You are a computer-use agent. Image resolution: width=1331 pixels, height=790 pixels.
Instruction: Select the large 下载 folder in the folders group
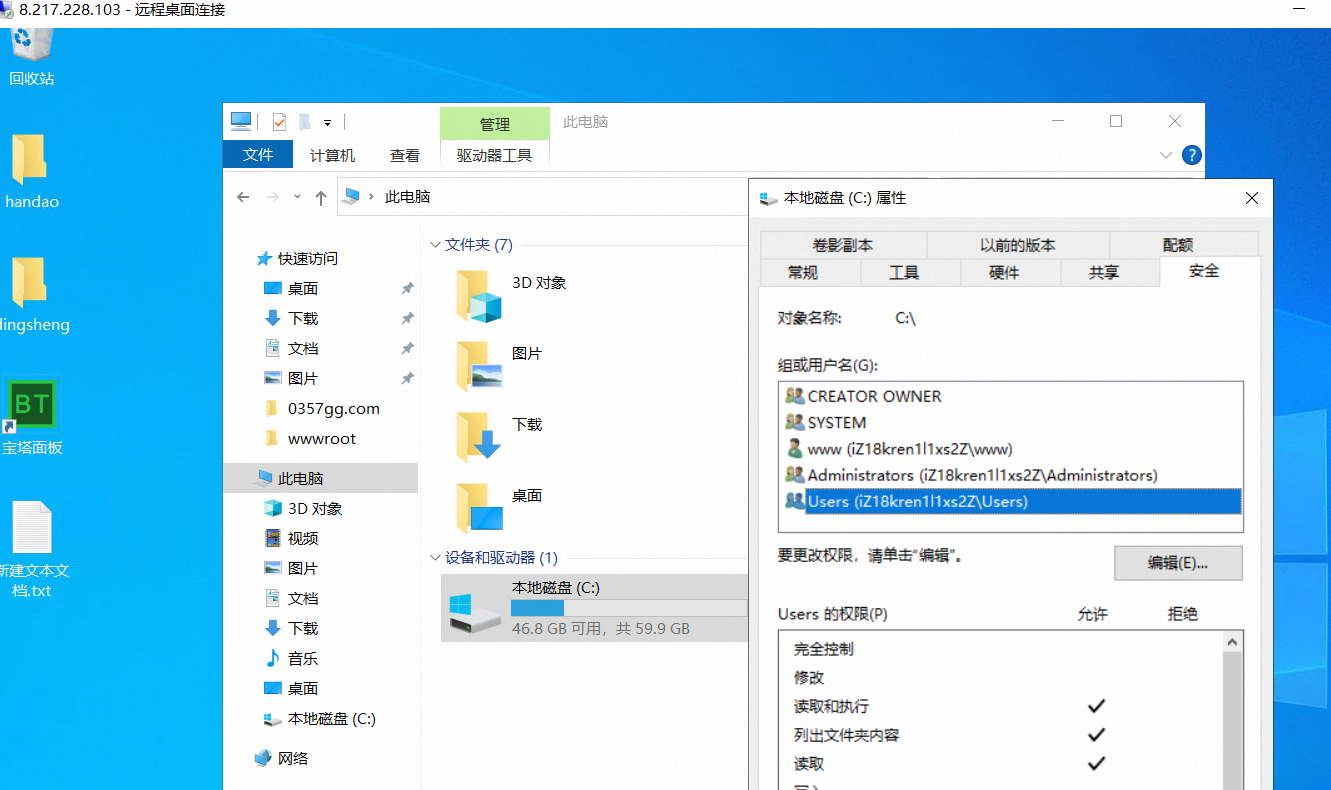click(x=500, y=436)
